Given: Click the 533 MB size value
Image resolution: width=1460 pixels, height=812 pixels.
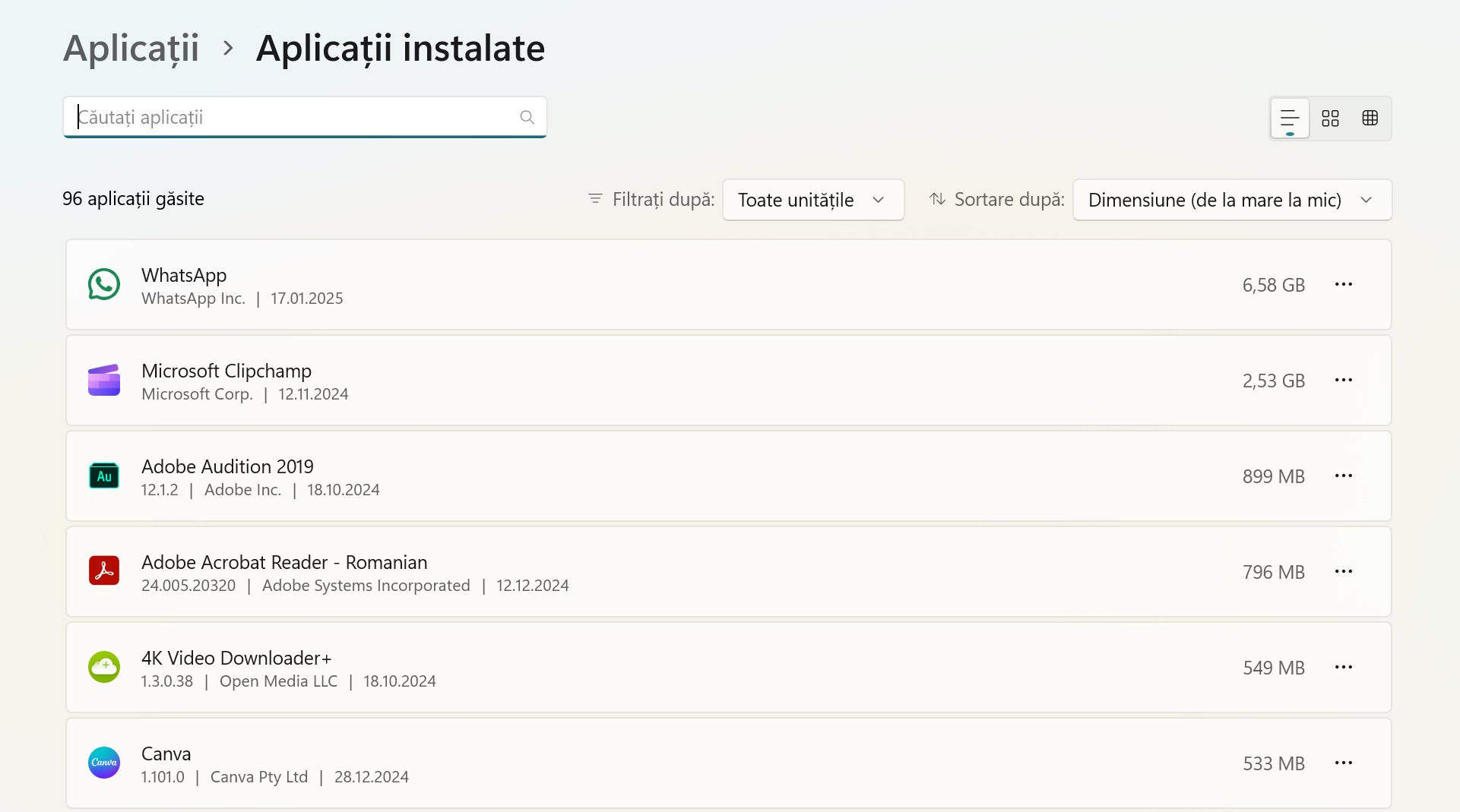Looking at the screenshot, I should click(x=1274, y=763).
